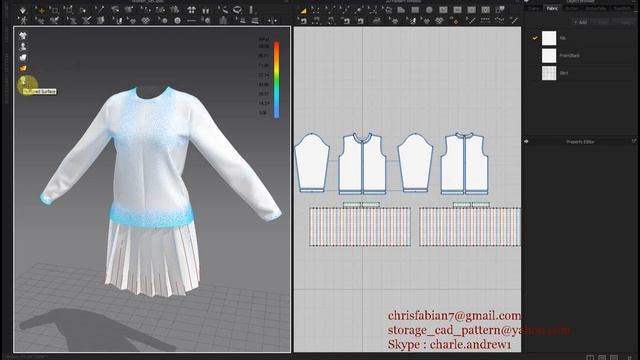
Task: Click the Add button in Fabric tab
Action: tap(580, 22)
